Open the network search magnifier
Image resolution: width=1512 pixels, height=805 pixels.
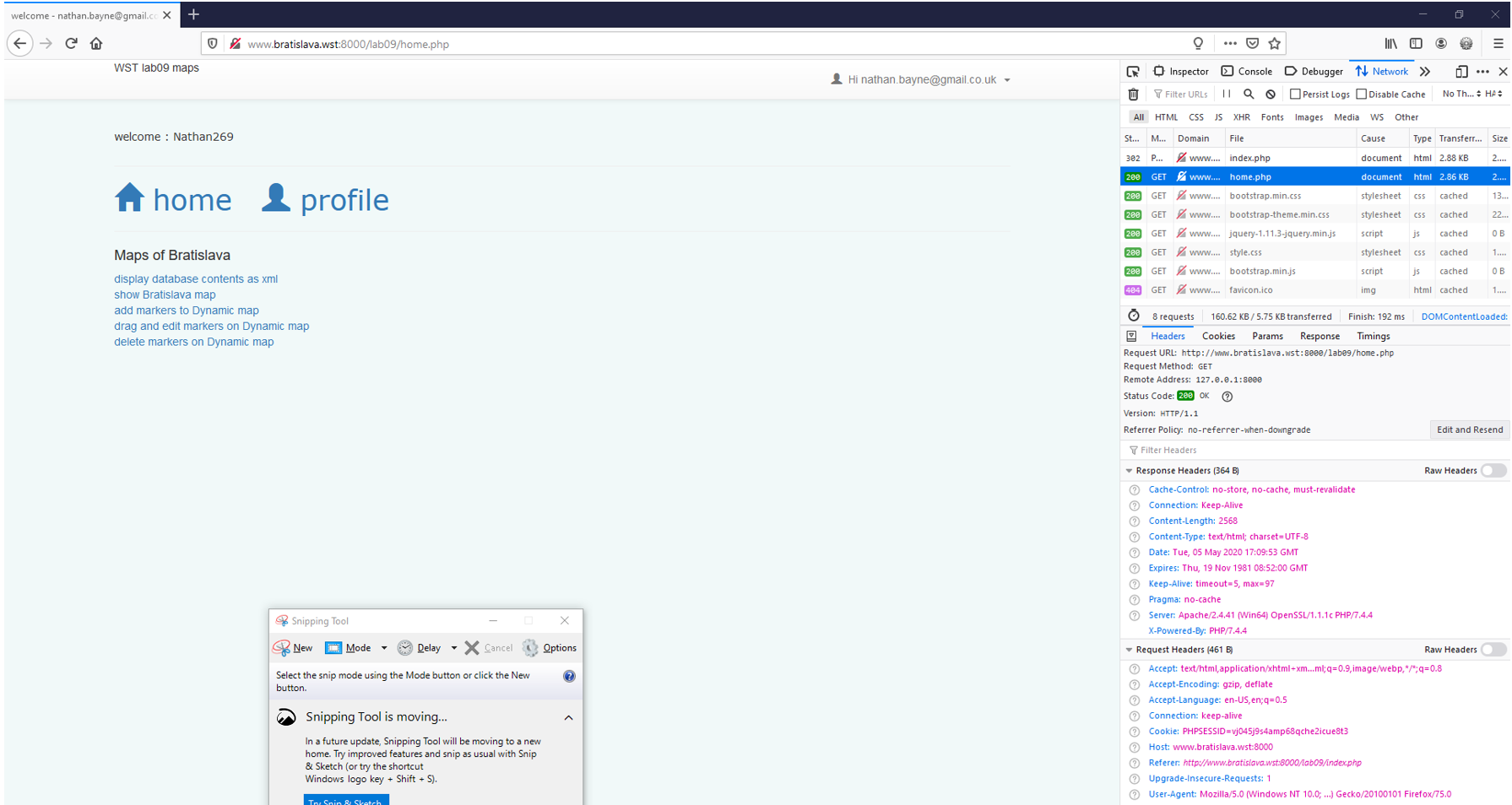[x=1249, y=95]
